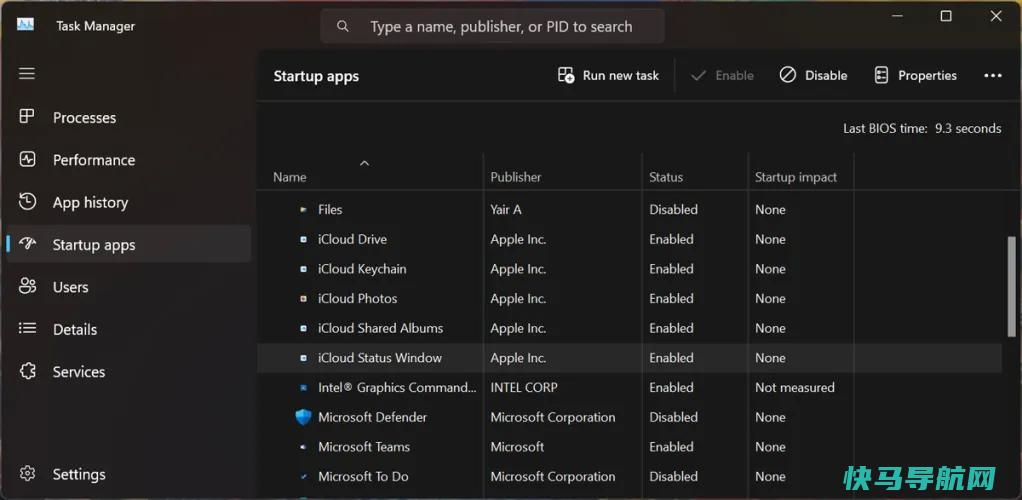Click the Microsoft Defender shield icon
The image size is (1022, 500).
coord(303,417)
